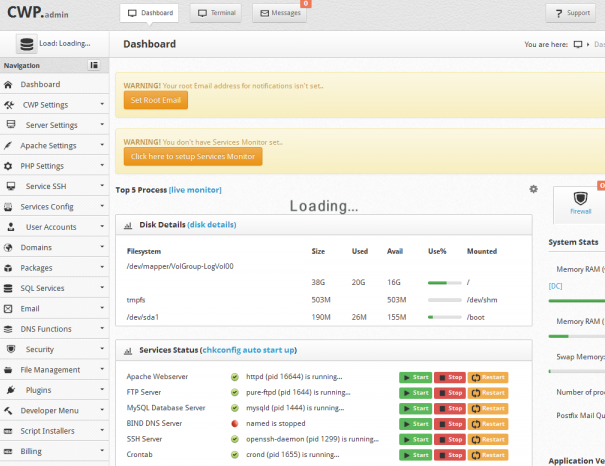This screenshot has width=605, height=466.
Task: Click the User Accounts person icon
Action: [x=11, y=227]
